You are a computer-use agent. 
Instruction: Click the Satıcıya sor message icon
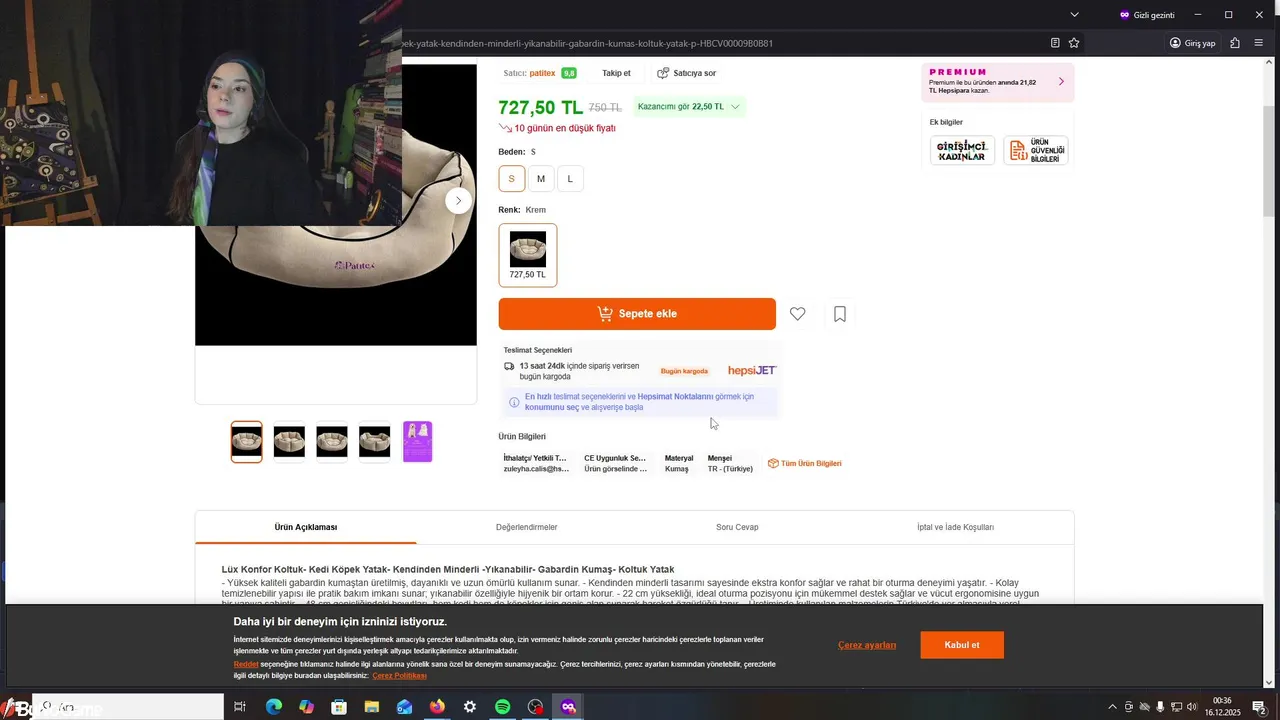663,73
